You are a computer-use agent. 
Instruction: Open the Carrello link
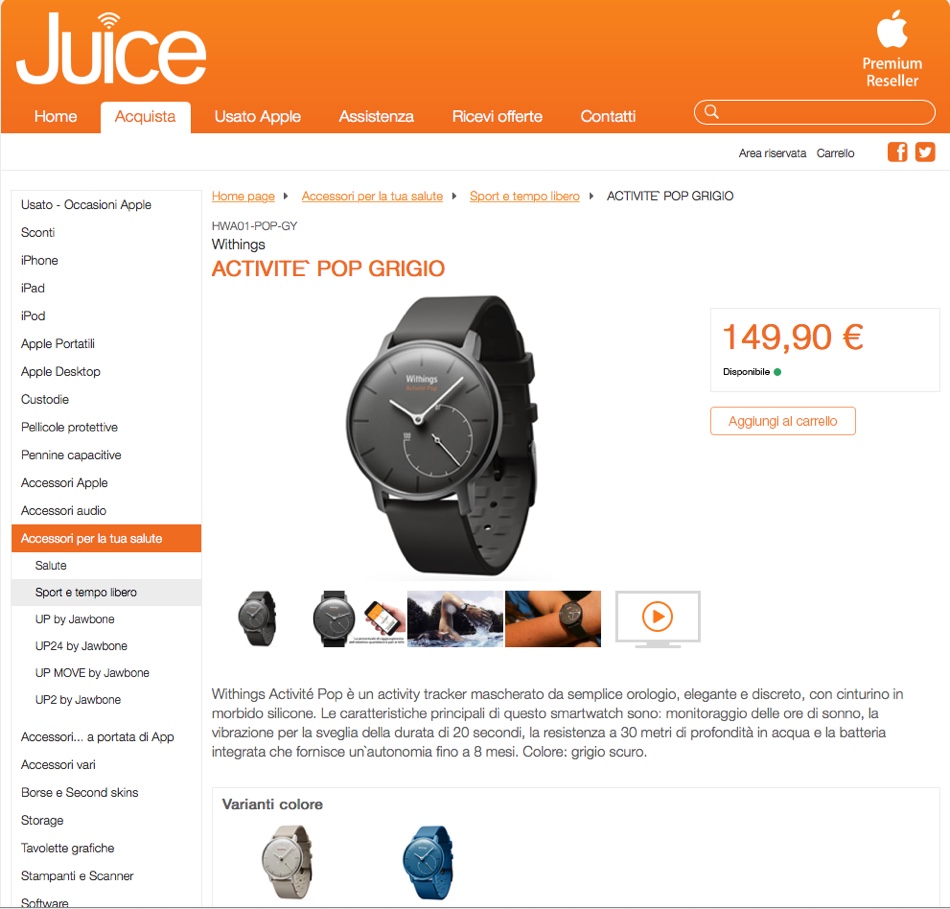tap(835, 153)
